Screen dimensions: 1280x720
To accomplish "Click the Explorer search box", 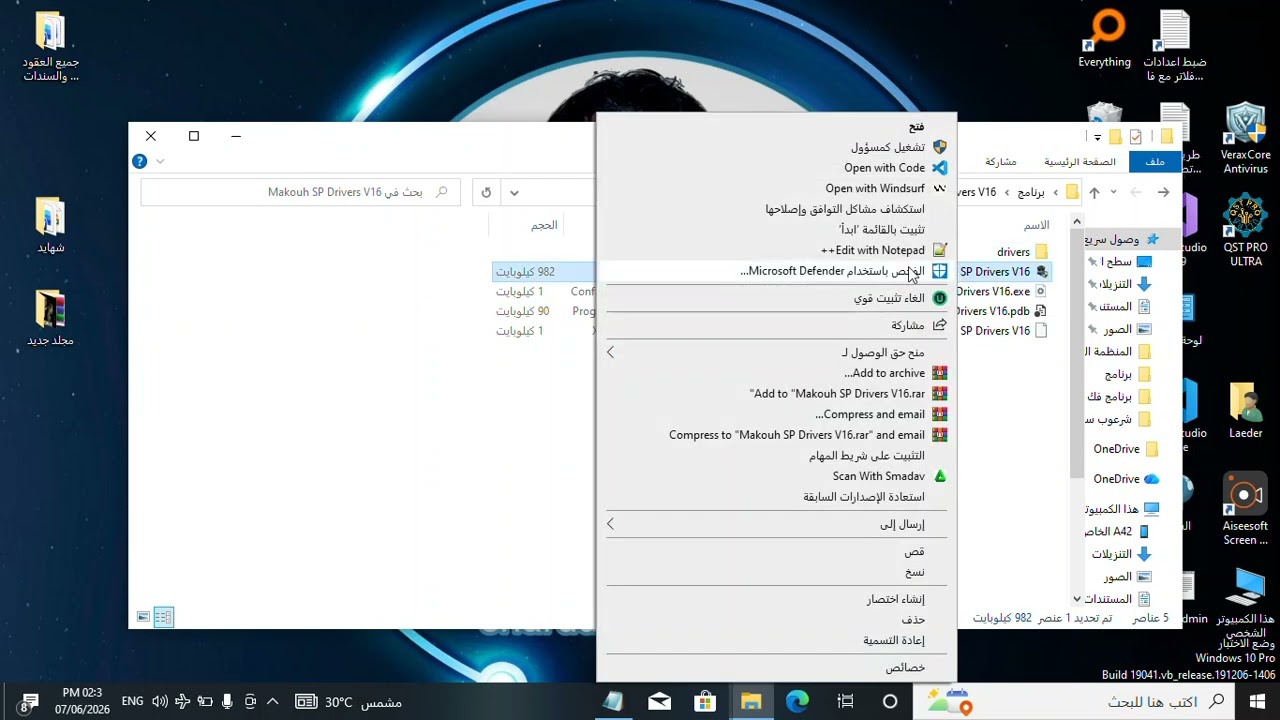I will 300,192.
